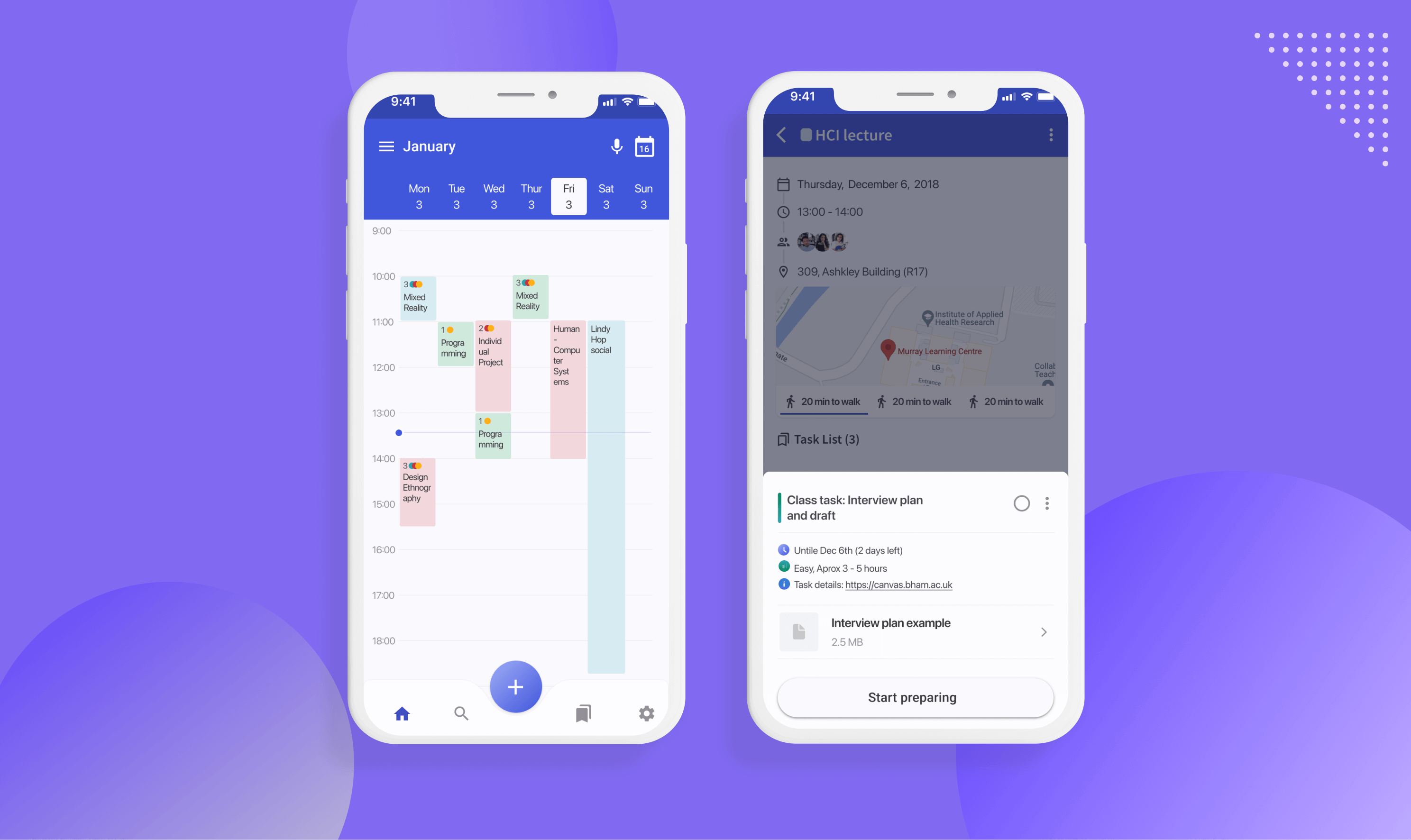
Task: Tap the add event plus button
Action: tap(517, 686)
